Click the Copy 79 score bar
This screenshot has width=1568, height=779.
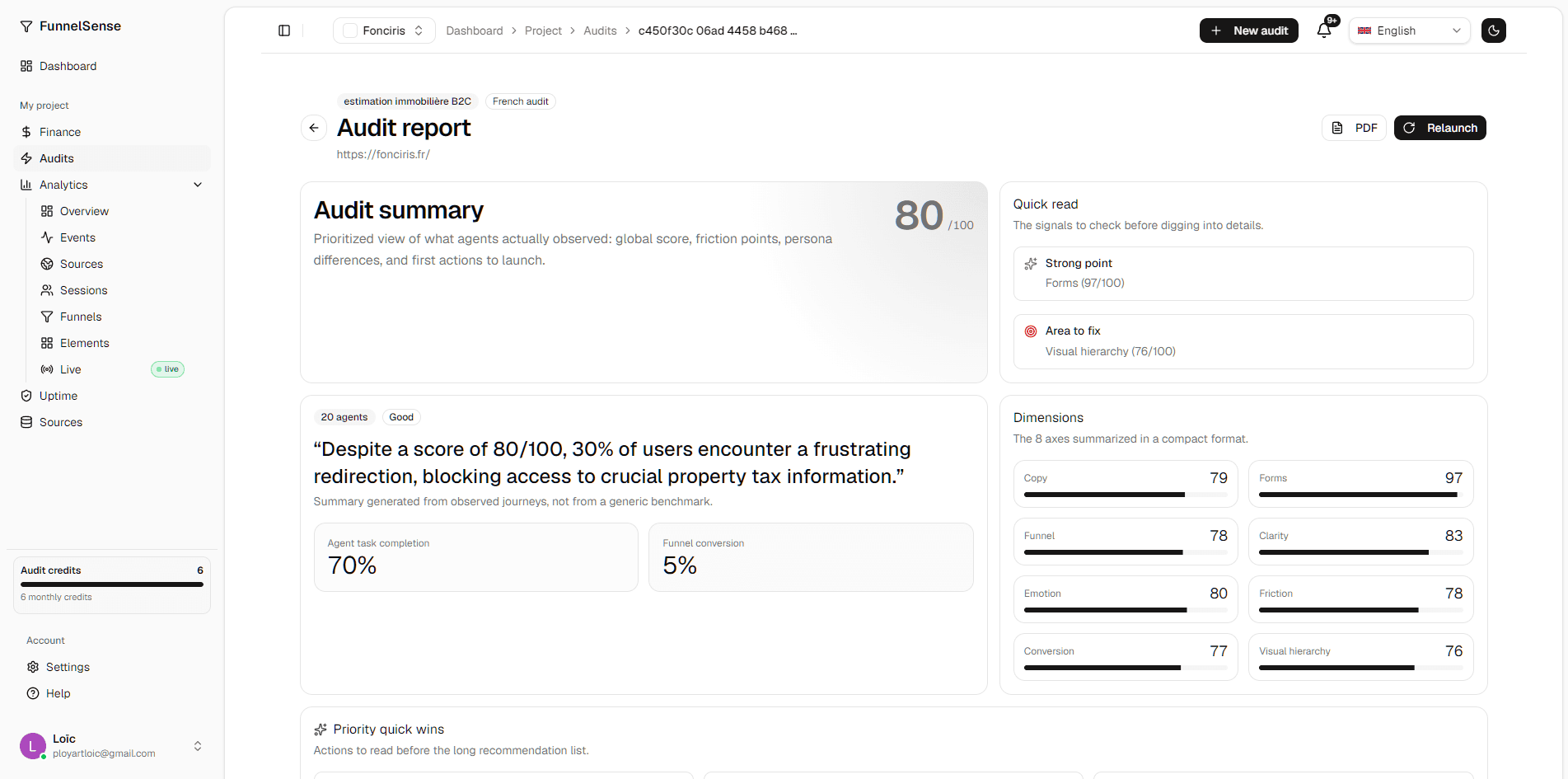[x=1126, y=495]
